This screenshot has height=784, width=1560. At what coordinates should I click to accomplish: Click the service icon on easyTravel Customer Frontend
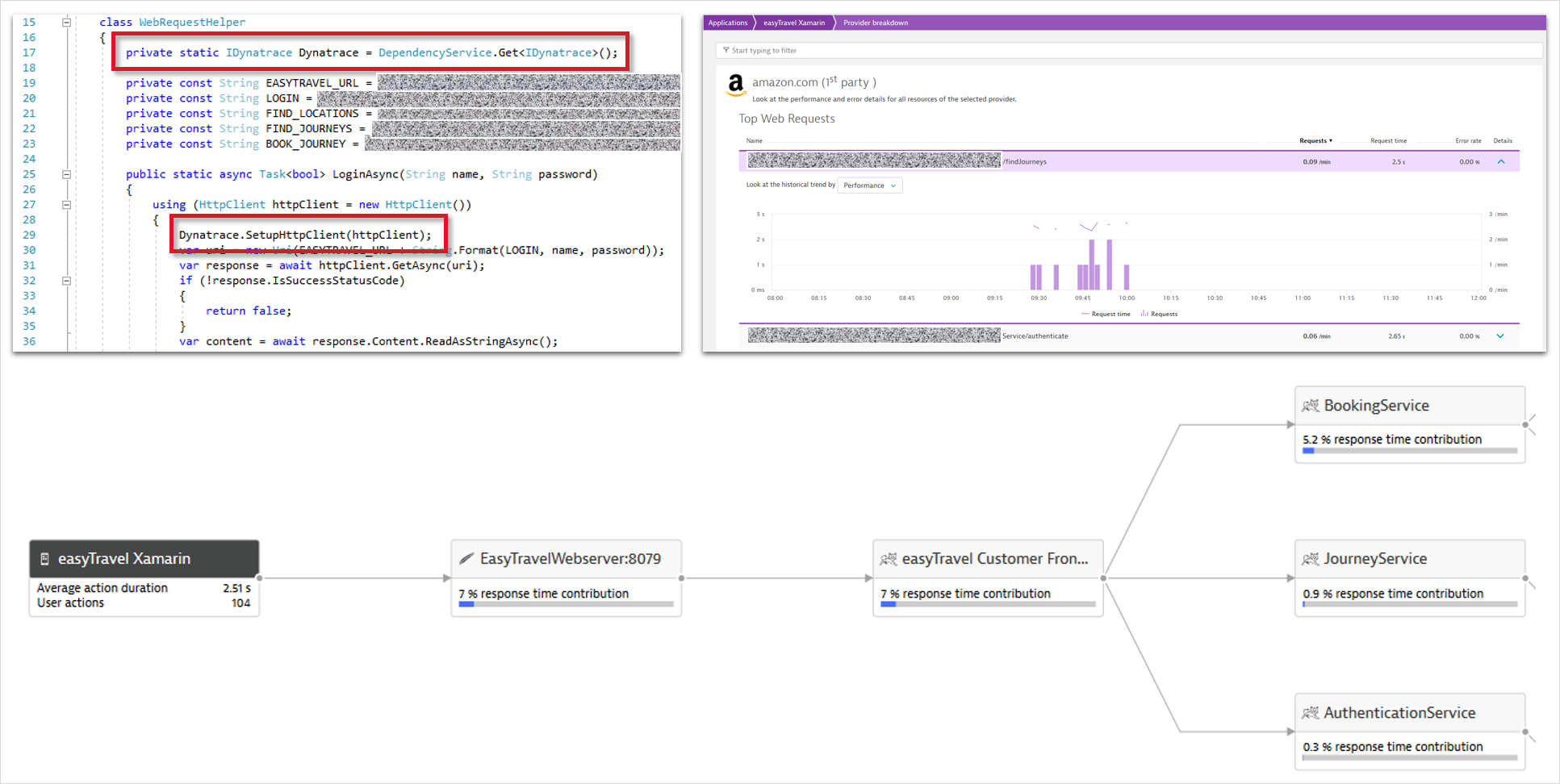(889, 559)
